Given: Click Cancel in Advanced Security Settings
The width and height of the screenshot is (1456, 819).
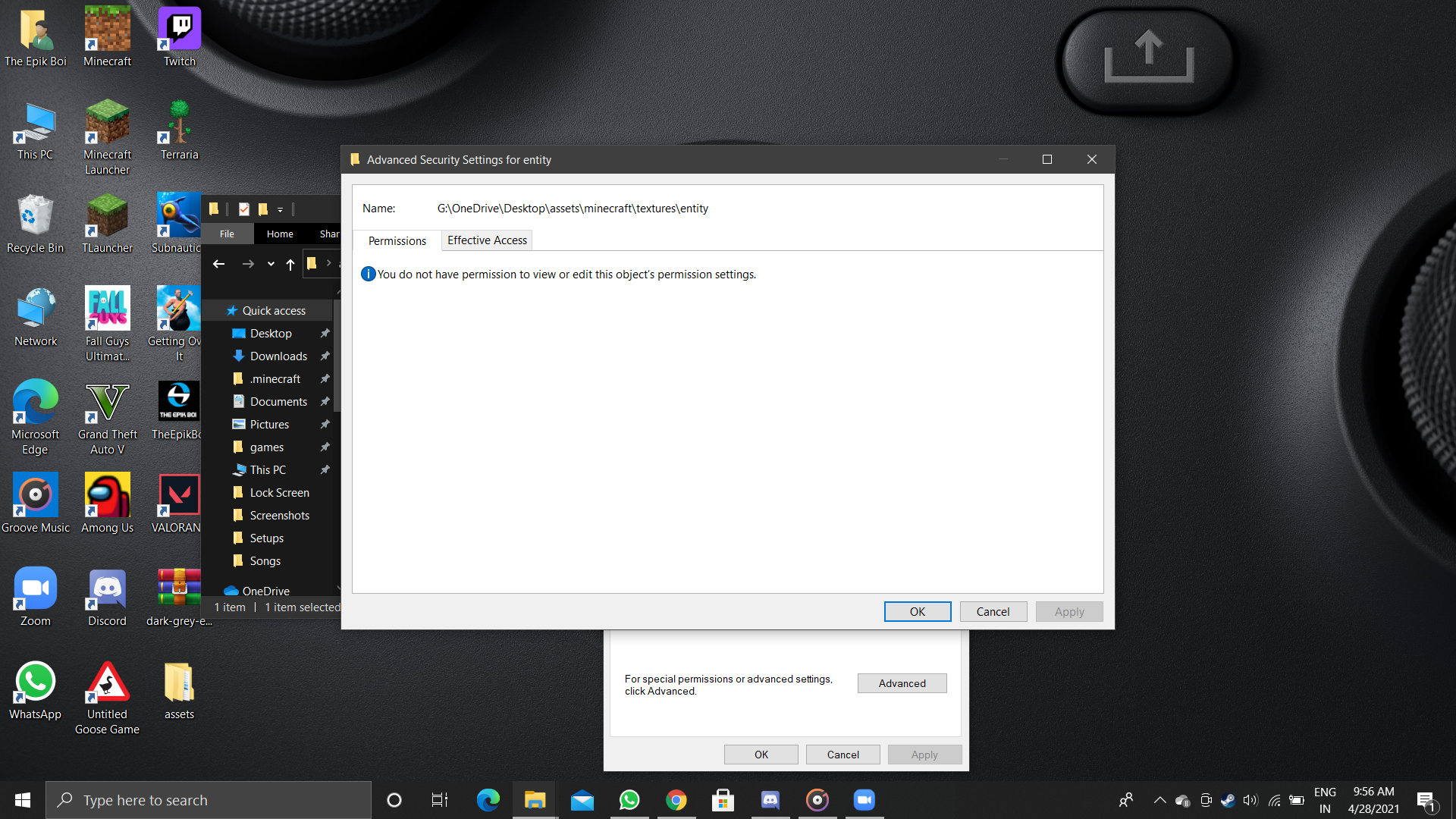Looking at the screenshot, I should point(993,612).
